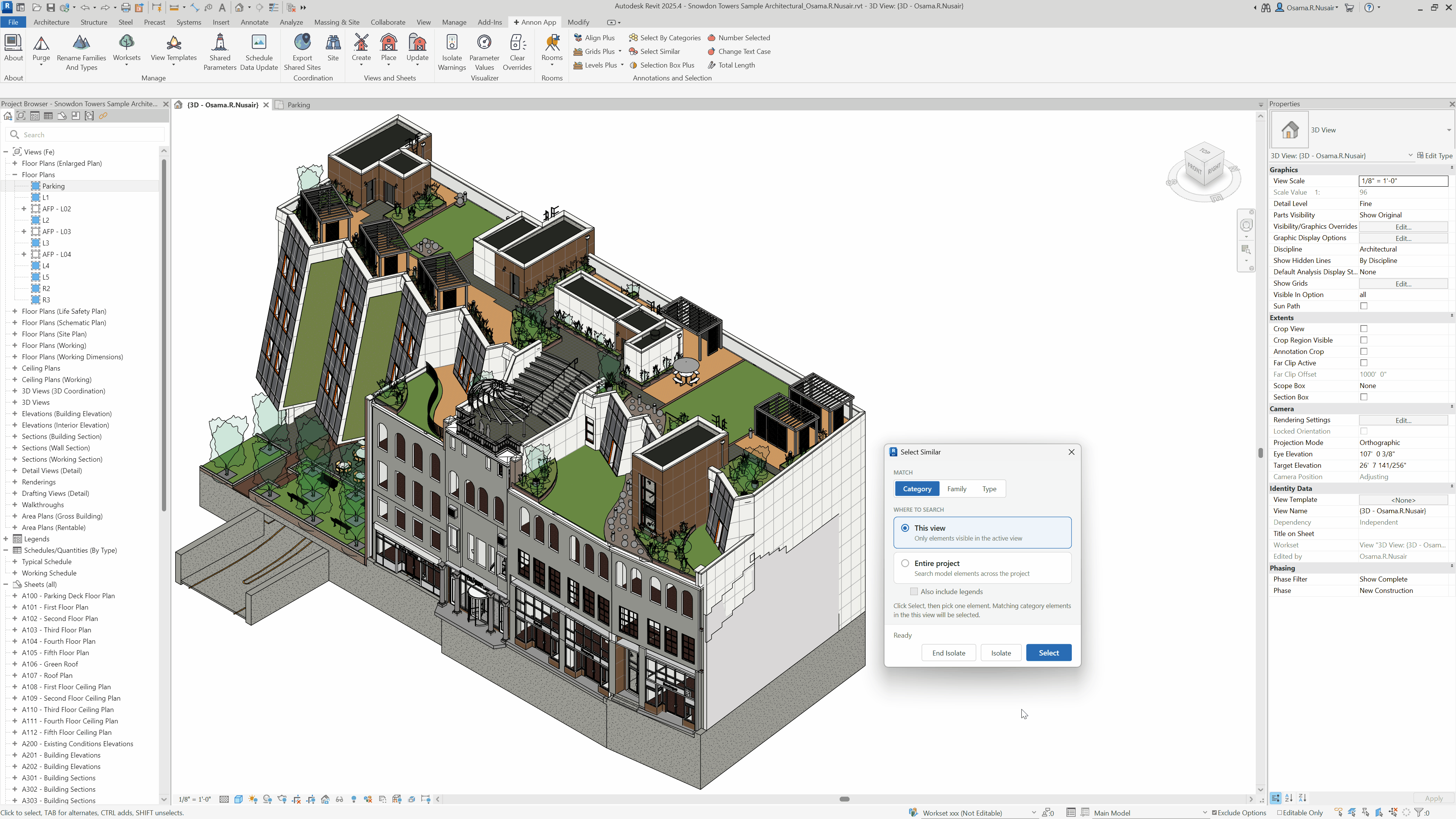Click the Total Length tool
Image resolution: width=1456 pixels, height=819 pixels.
(x=731, y=65)
